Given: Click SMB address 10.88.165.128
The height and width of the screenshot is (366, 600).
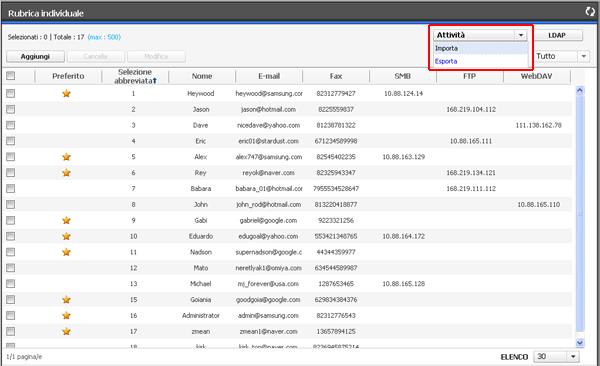Looking at the screenshot, I should (x=404, y=284).
